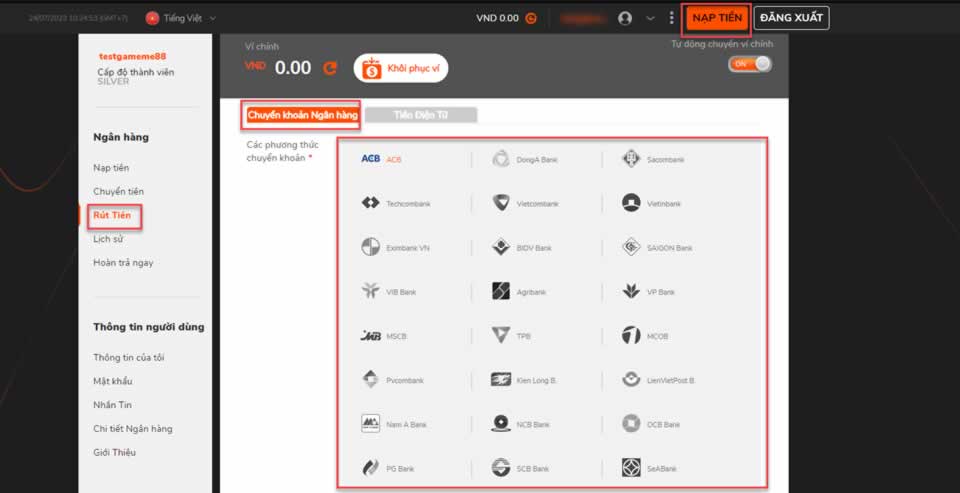Select the VIB Bank logo
The height and width of the screenshot is (493, 960).
click(x=370, y=292)
